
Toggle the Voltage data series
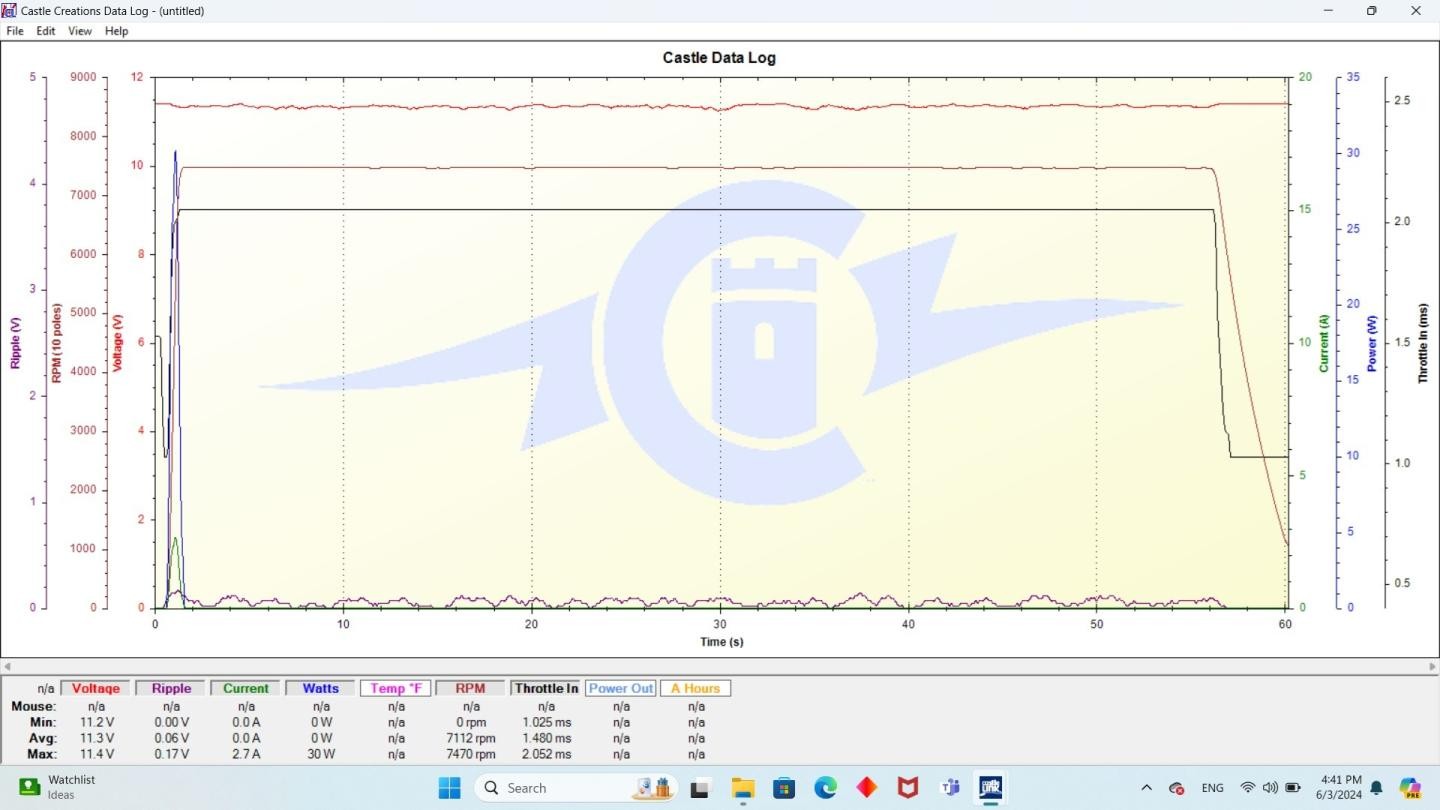pyautogui.click(x=96, y=688)
